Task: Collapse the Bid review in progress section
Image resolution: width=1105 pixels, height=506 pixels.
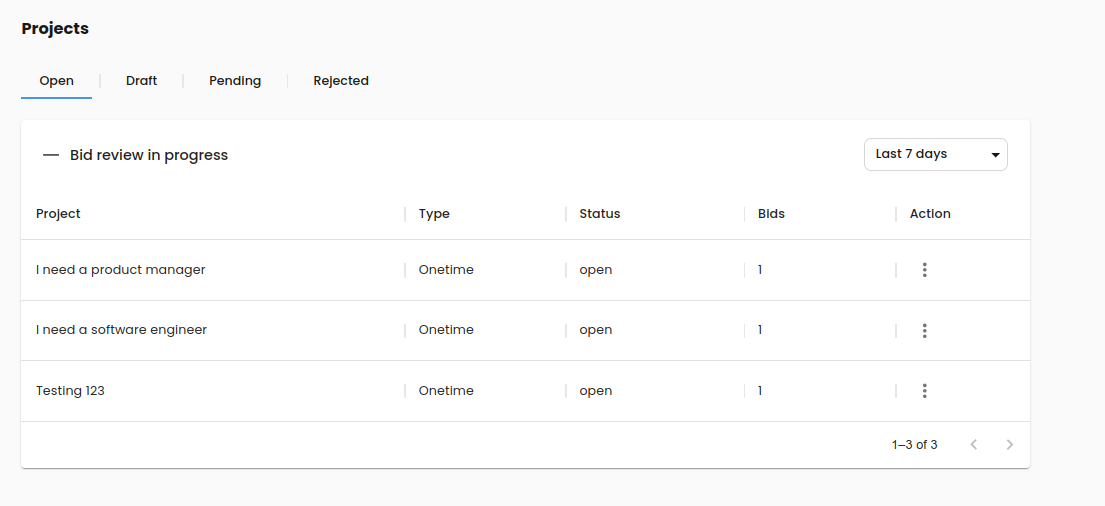Action: click(51, 156)
